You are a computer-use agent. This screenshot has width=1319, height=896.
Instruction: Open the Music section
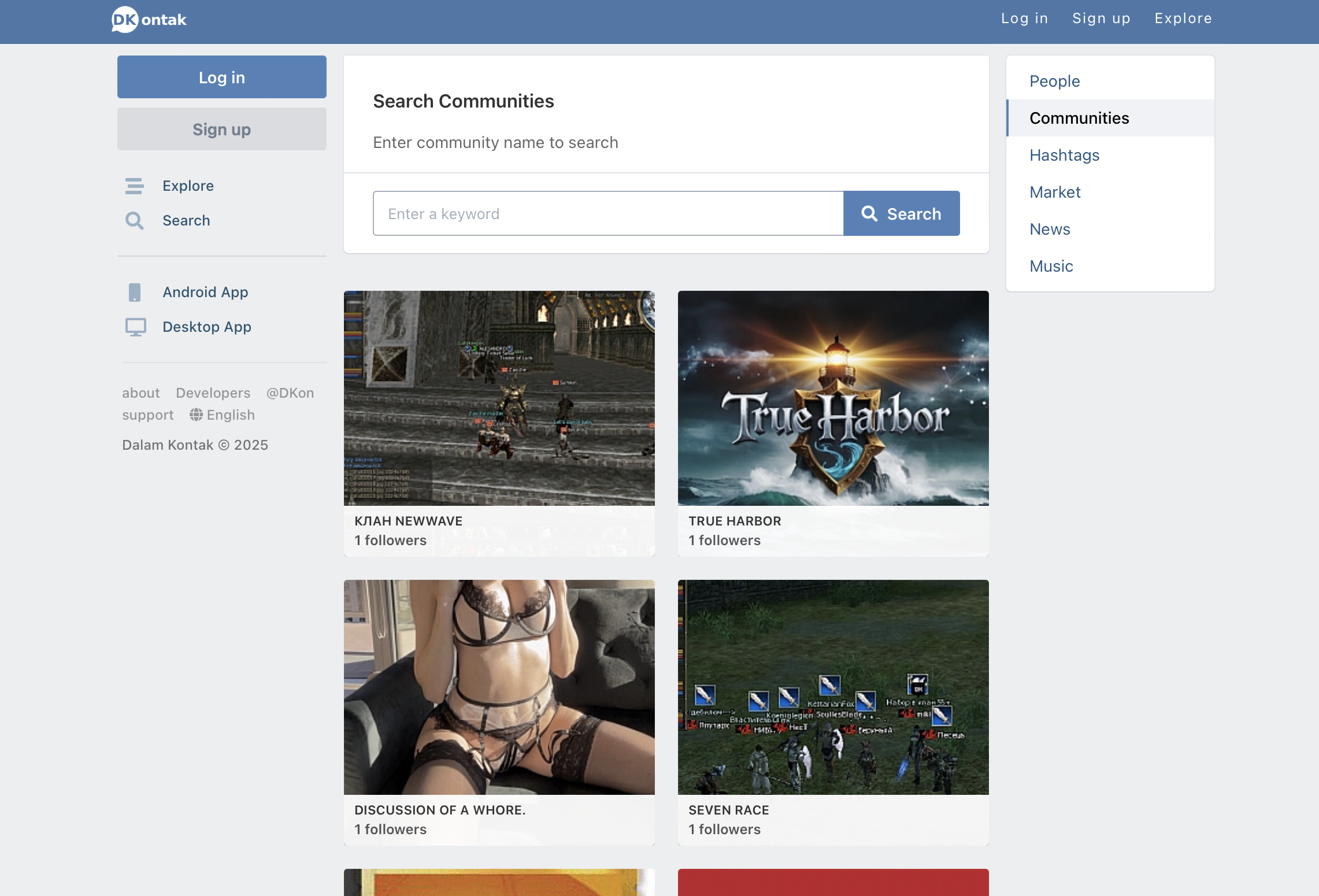point(1051,266)
